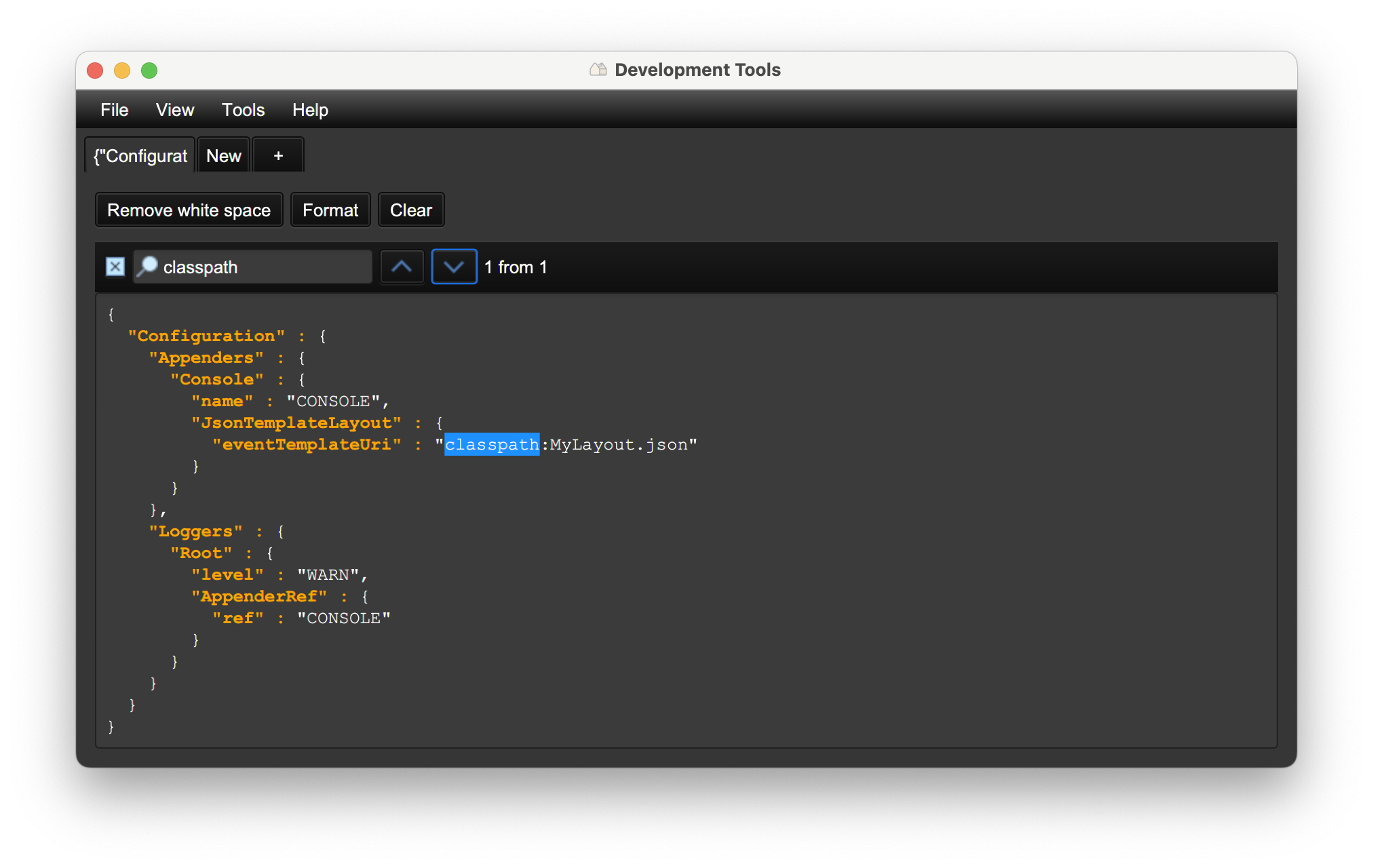The width and height of the screenshot is (1373, 868).
Task: Click the add new tab (+) icon
Action: pos(278,156)
